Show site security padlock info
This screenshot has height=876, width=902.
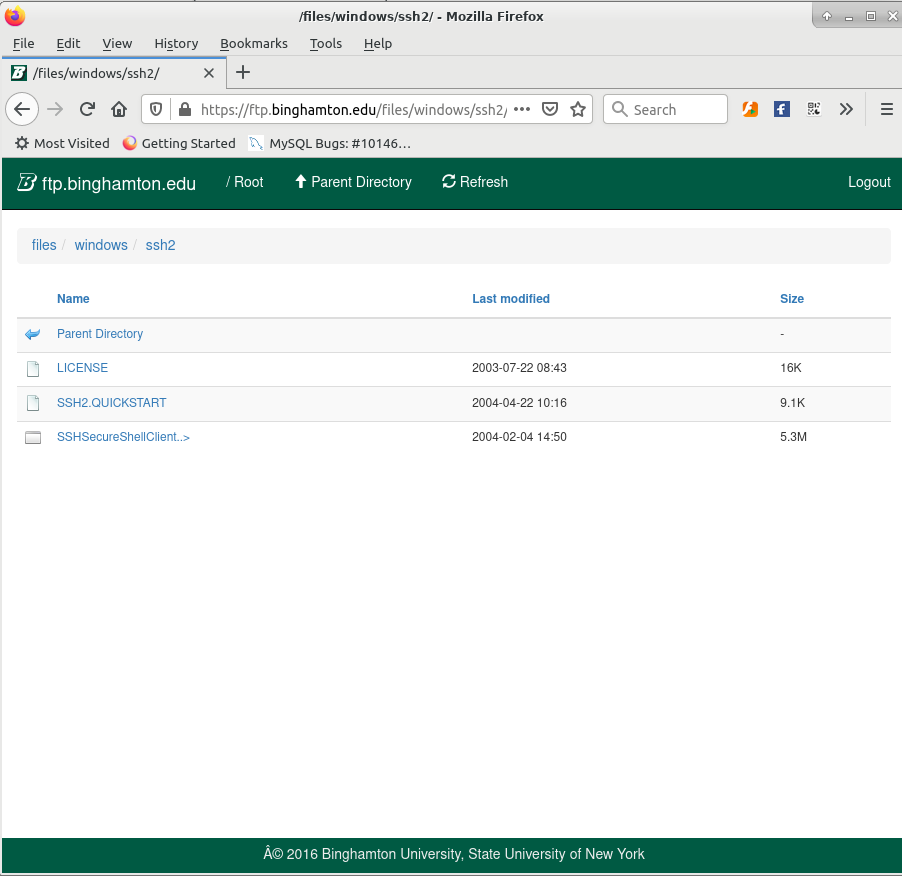click(185, 109)
